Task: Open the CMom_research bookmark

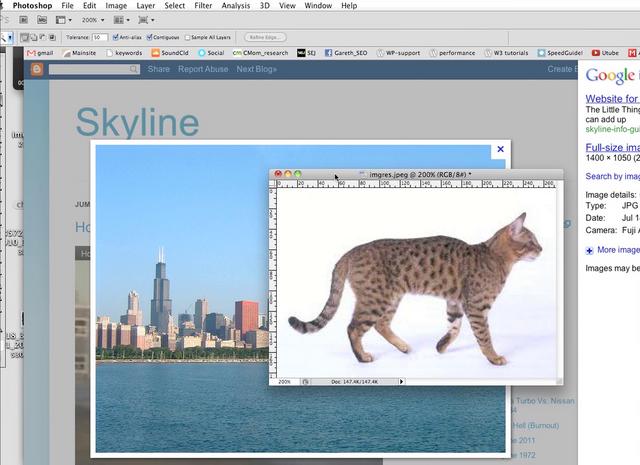Action: (260, 53)
